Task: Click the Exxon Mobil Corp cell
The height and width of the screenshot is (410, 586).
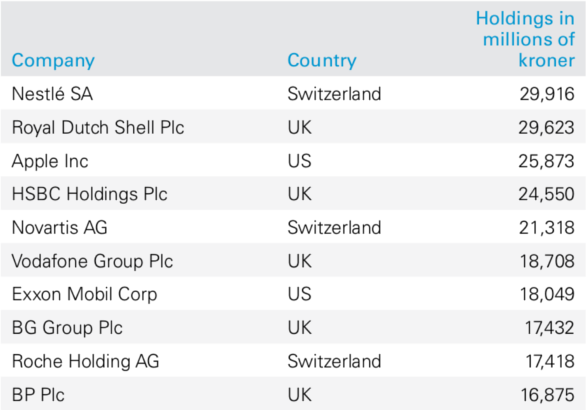Action: tap(84, 295)
